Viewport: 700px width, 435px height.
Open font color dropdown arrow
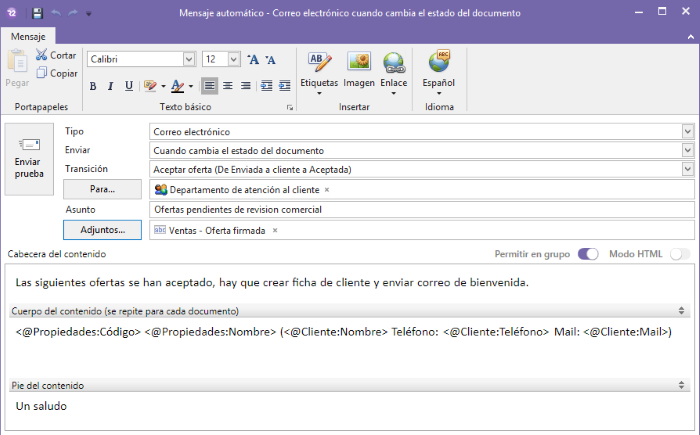(x=191, y=86)
